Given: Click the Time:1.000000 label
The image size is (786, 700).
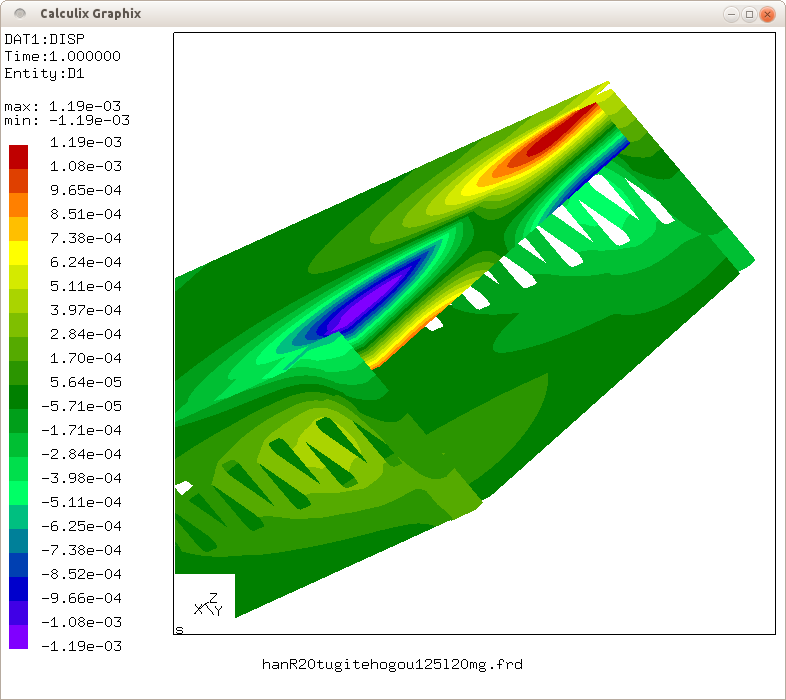Looking at the screenshot, I should [x=63, y=56].
